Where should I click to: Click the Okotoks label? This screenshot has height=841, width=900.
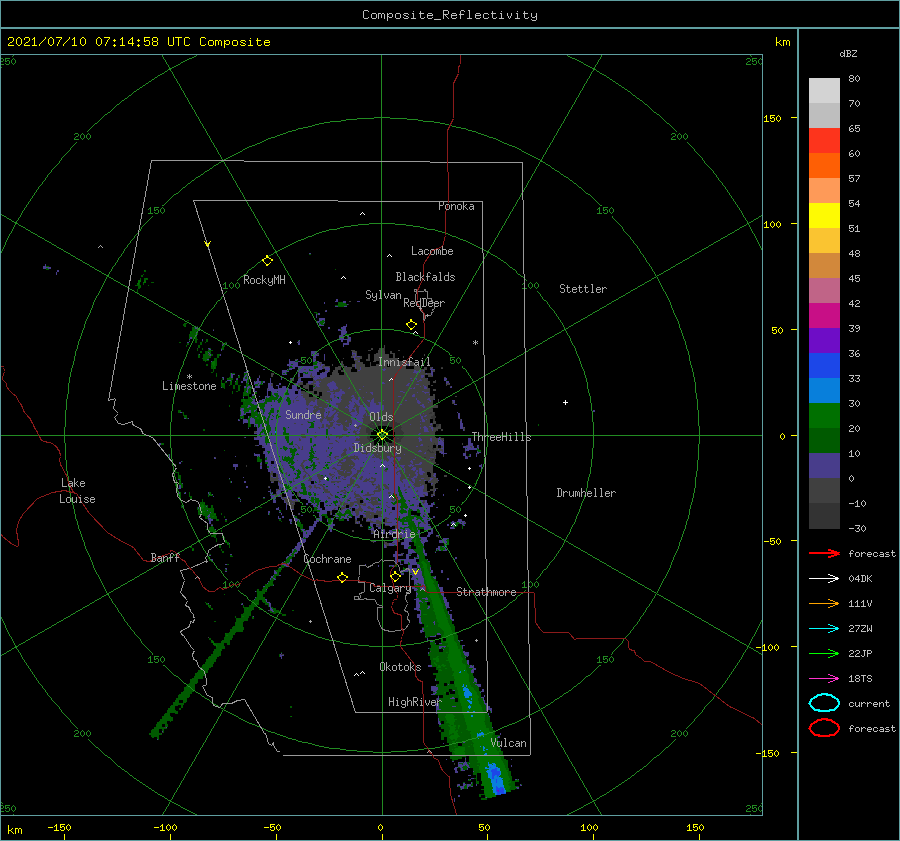click(x=400, y=667)
